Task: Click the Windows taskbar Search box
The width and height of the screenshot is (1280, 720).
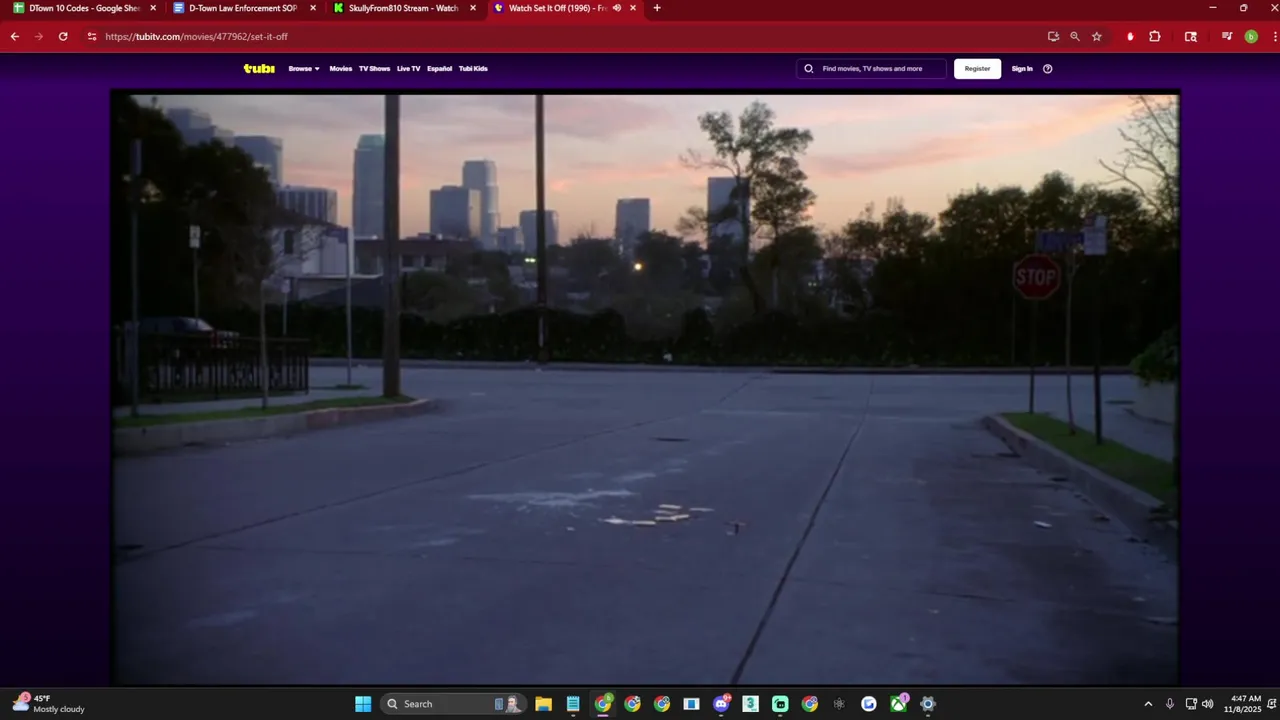Action: point(453,704)
